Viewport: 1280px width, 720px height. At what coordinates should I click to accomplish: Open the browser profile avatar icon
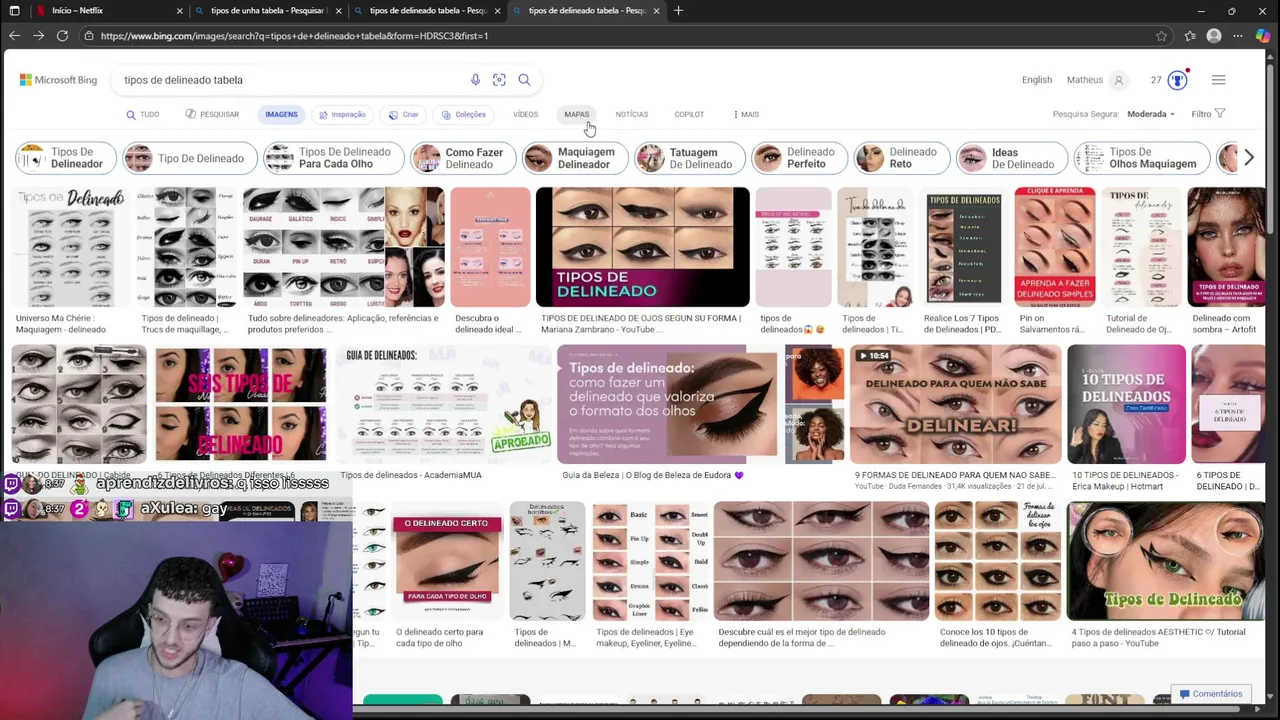pos(1214,36)
